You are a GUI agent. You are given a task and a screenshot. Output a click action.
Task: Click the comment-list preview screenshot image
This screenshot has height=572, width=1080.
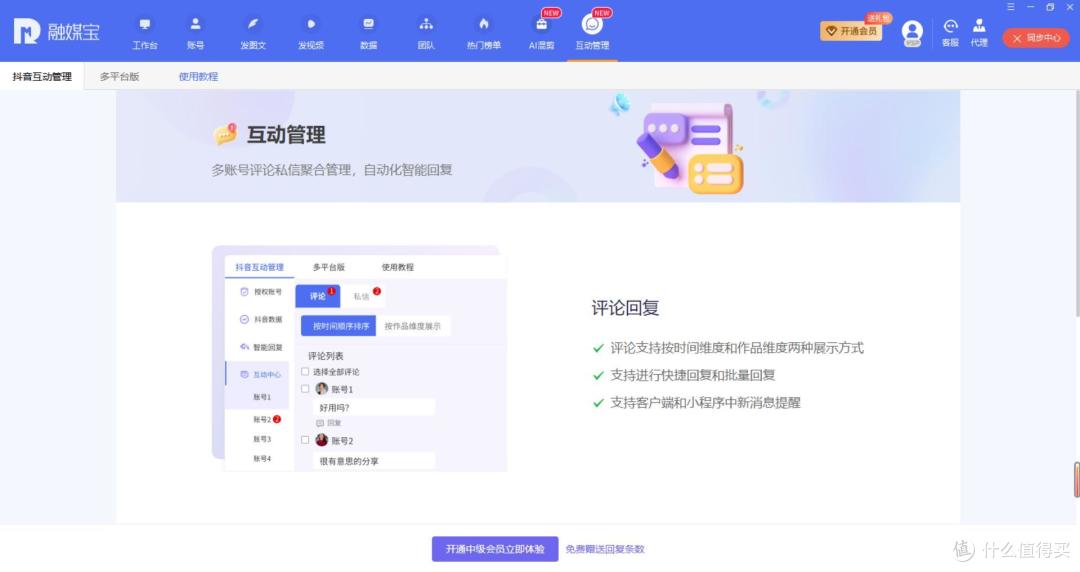pos(360,358)
